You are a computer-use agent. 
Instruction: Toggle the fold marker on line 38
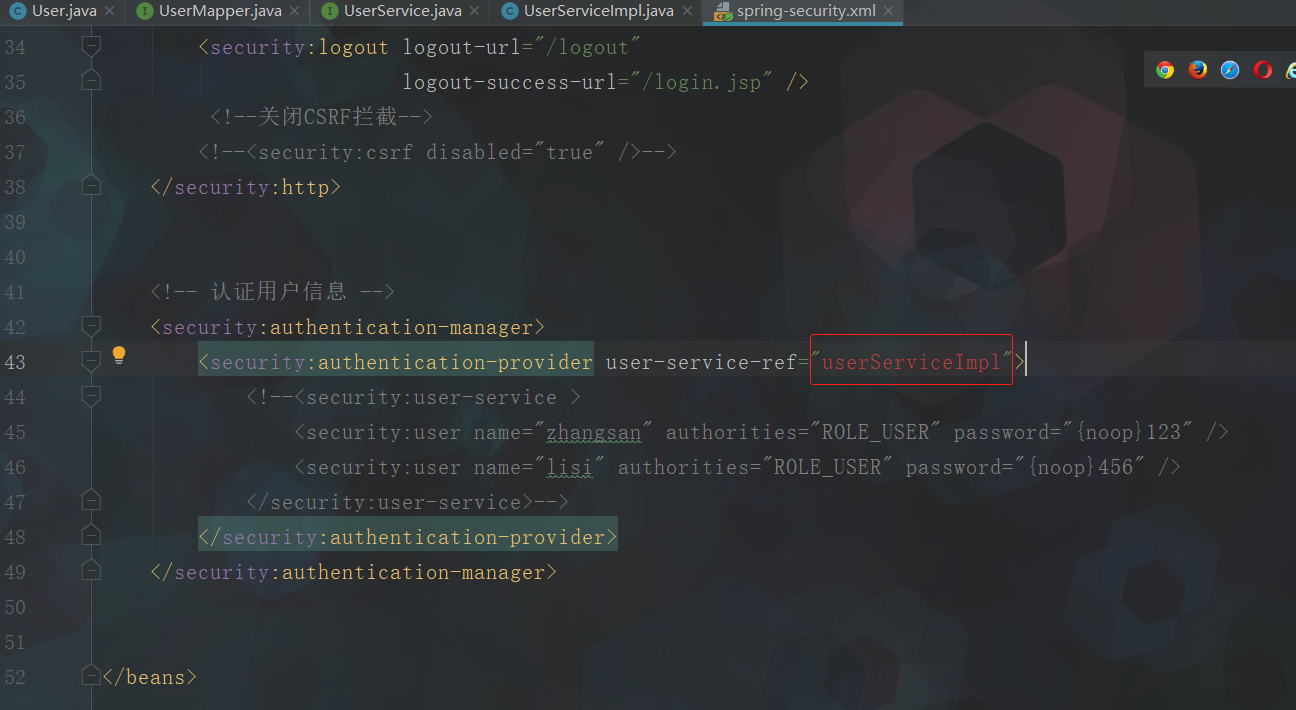pos(91,186)
